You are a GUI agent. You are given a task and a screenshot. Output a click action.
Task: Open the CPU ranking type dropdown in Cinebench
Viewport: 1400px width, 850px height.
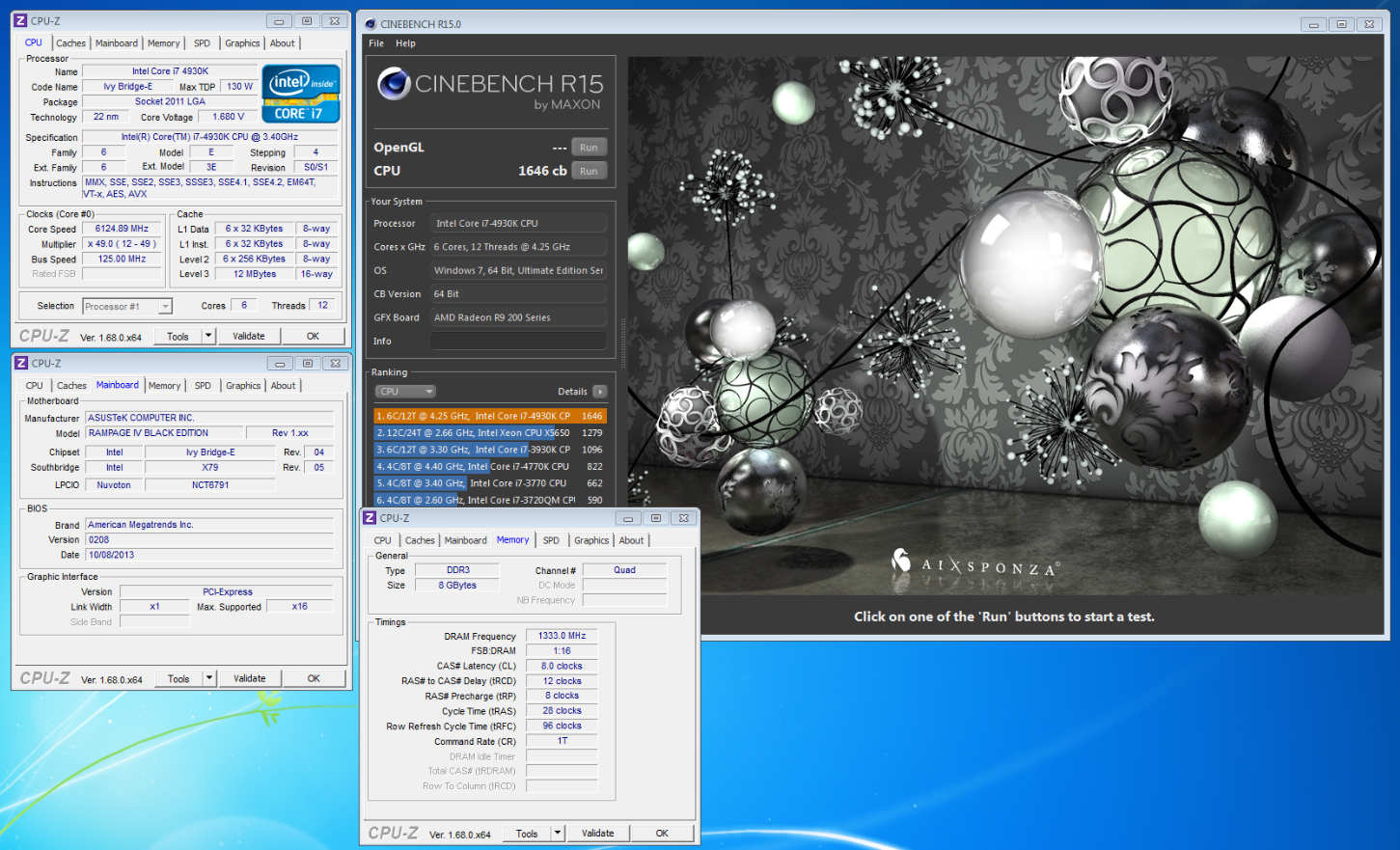pyautogui.click(x=405, y=392)
